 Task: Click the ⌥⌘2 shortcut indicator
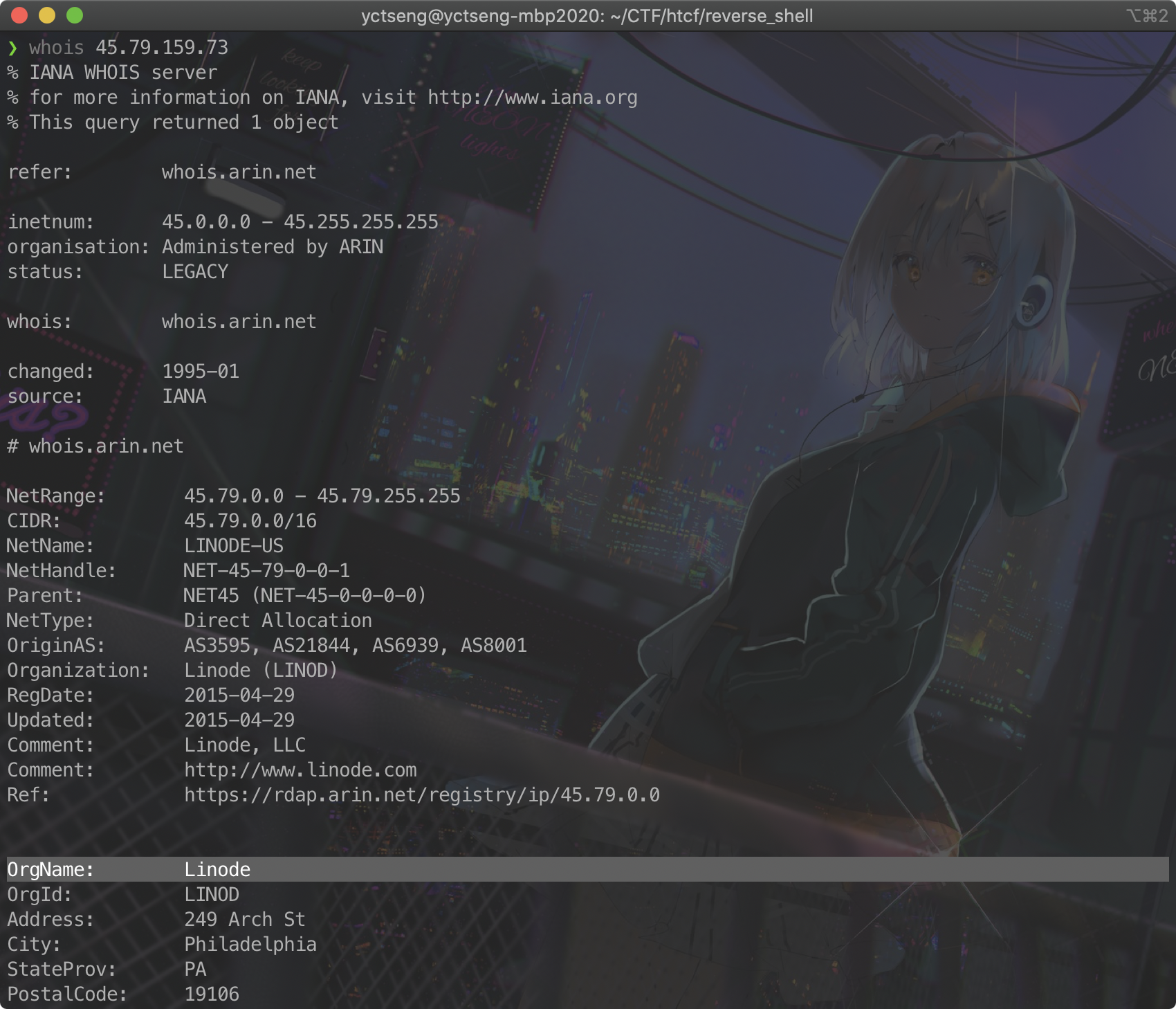[1147, 15]
